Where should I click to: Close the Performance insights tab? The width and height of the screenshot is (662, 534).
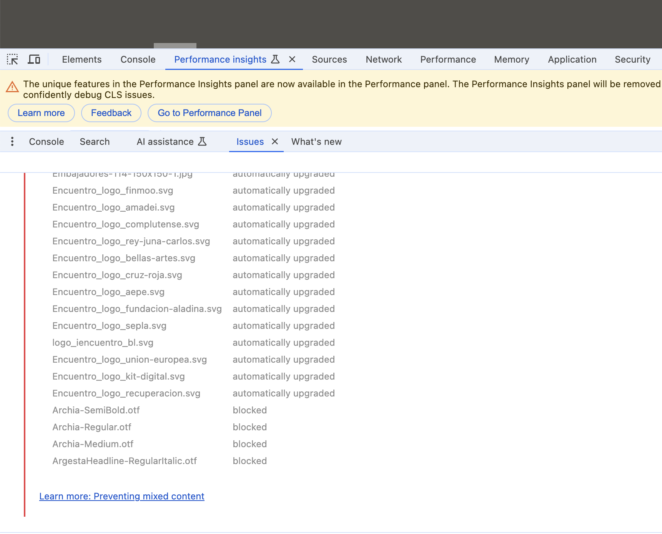292,60
